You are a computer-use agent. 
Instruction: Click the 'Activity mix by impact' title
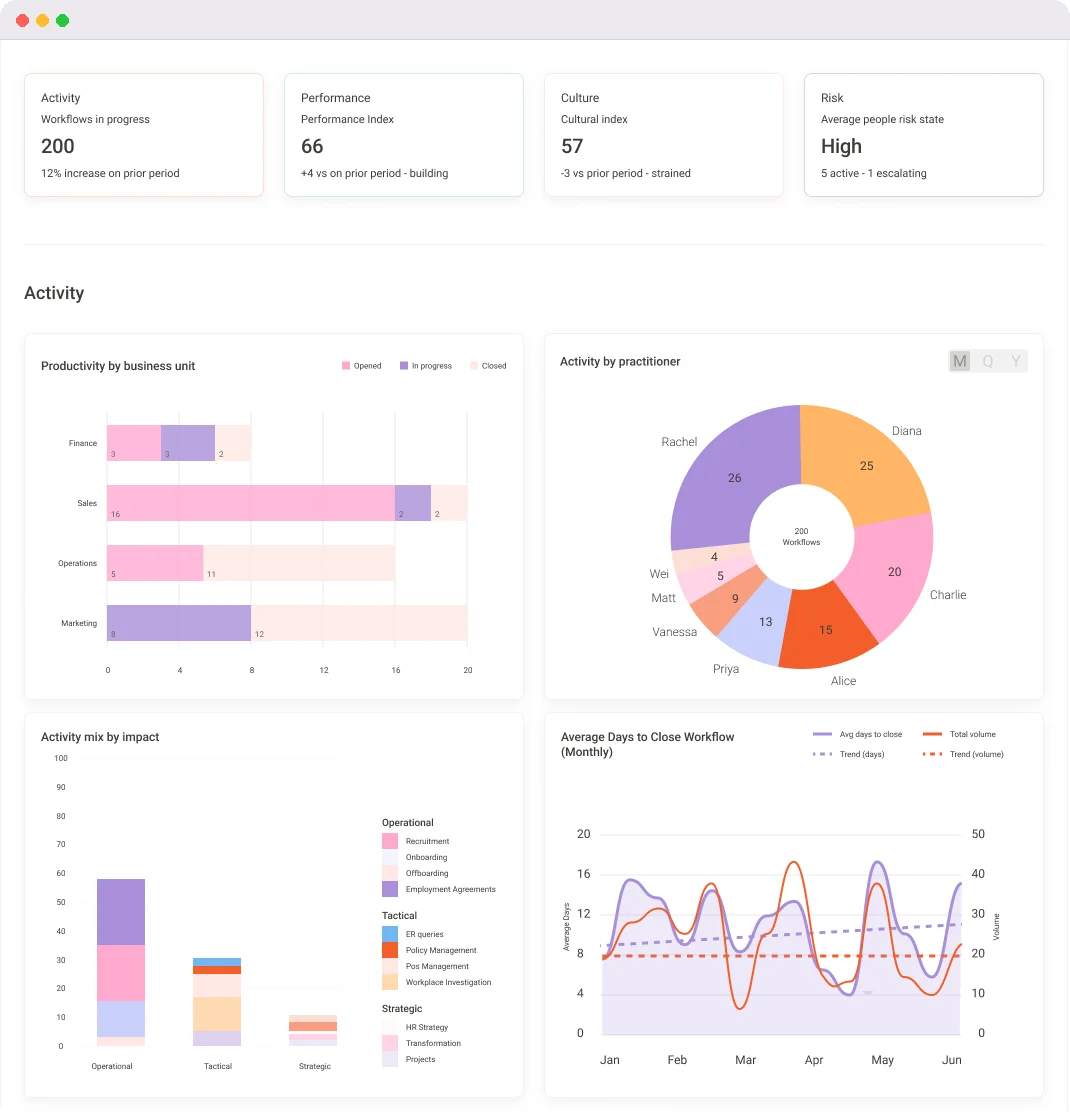pos(100,737)
